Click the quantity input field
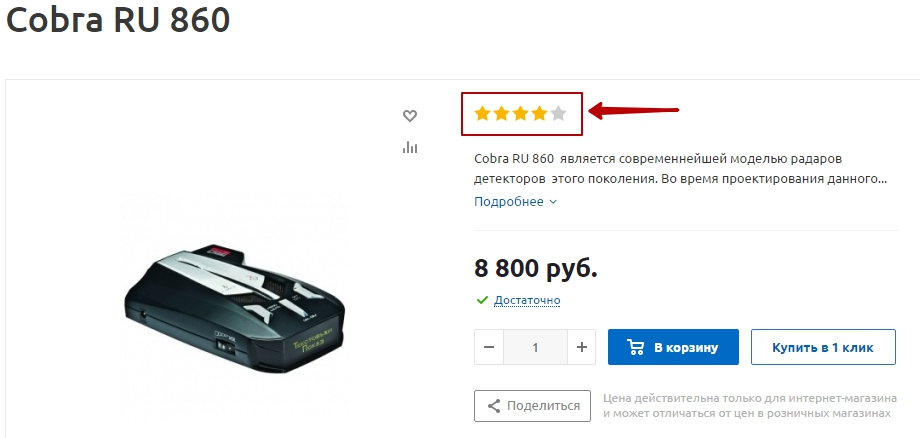 [535, 347]
